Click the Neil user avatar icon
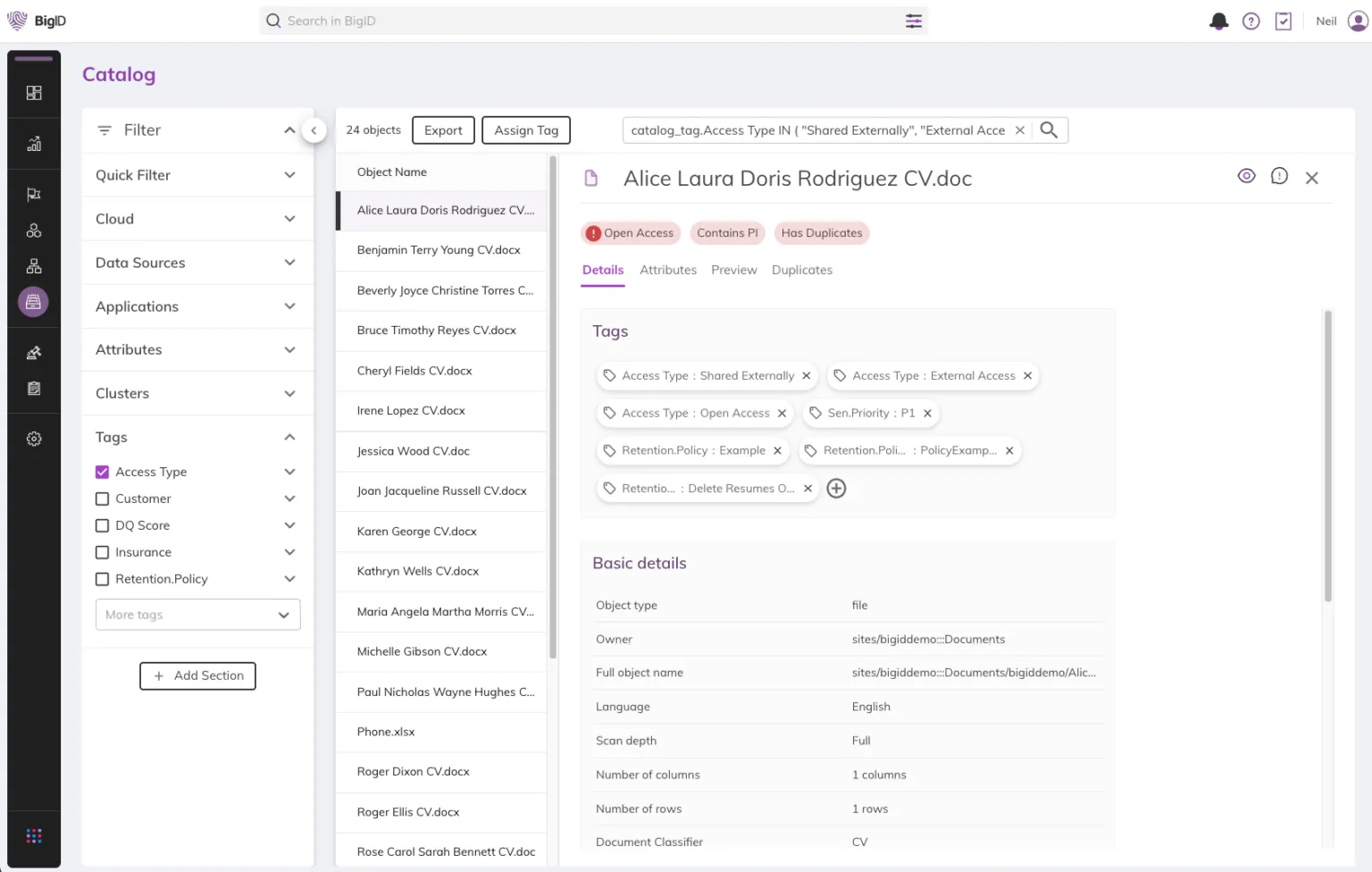Screen dimensions: 1372x872 [1358, 21]
